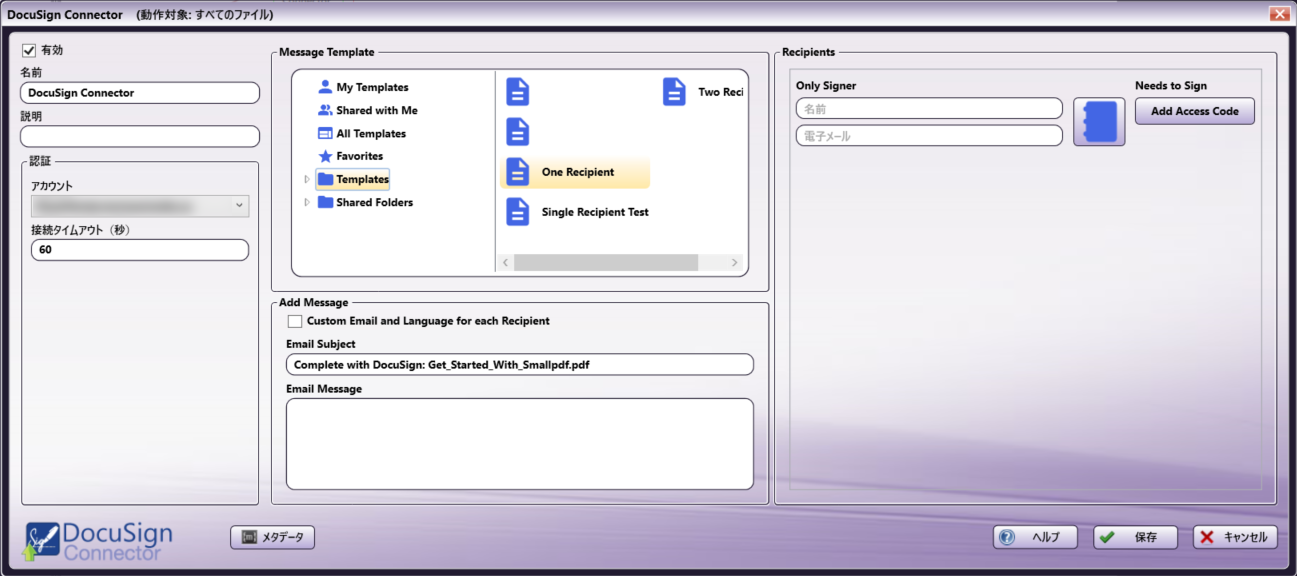The width and height of the screenshot is (1297, 576).
Task: Enable Custom Email and Language for each Recipient
Action: pos(295,321)
